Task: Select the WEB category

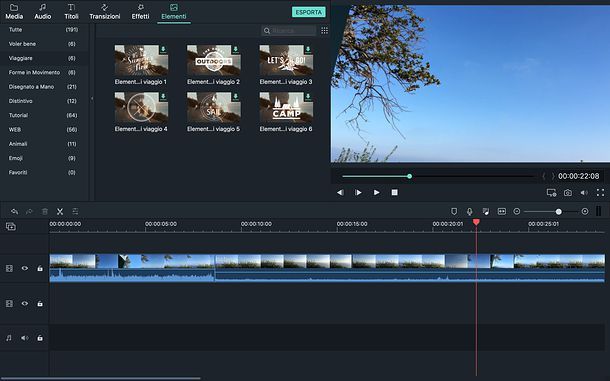Action: [x=43, y=130]
